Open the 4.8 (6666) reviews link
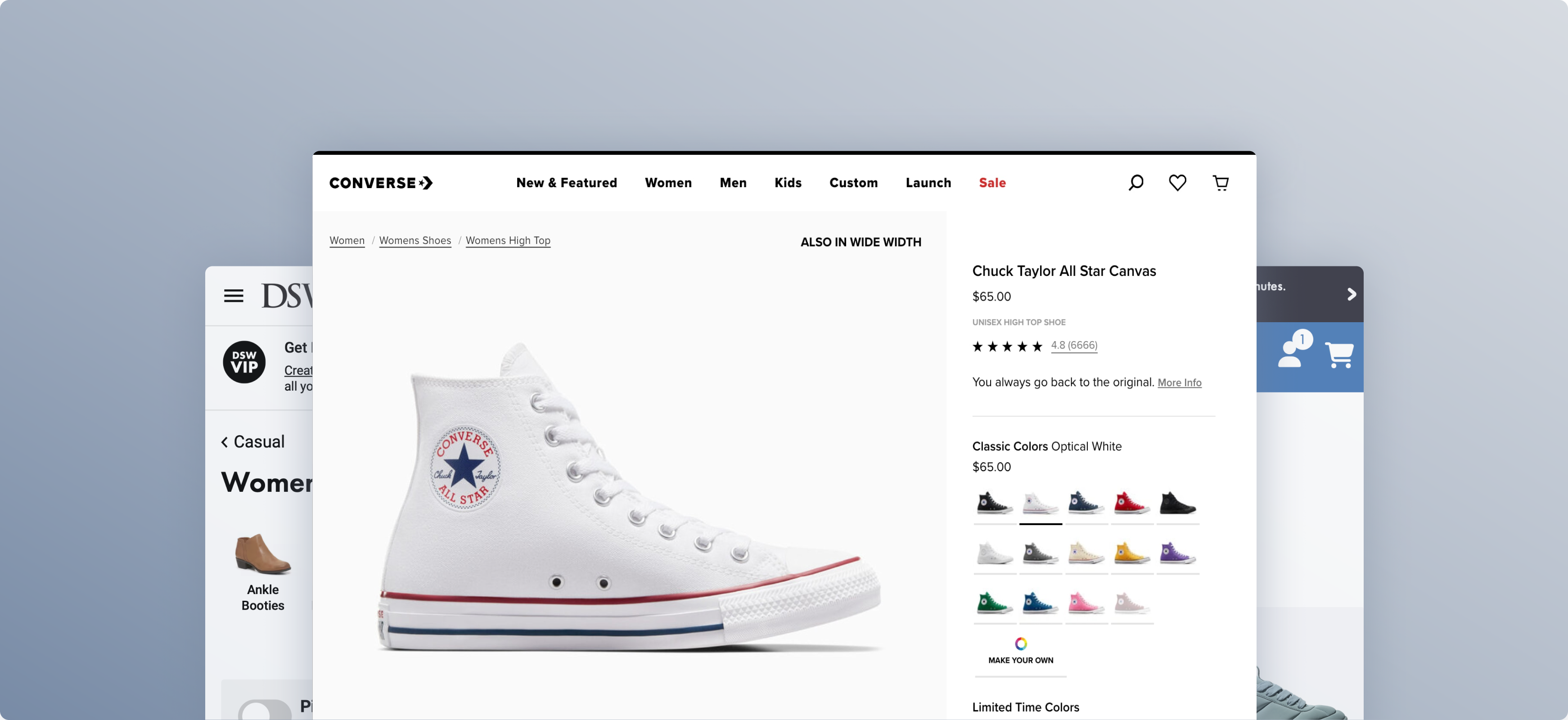1568x720 pixels. pyautogui.click(x=1074, y=345)
